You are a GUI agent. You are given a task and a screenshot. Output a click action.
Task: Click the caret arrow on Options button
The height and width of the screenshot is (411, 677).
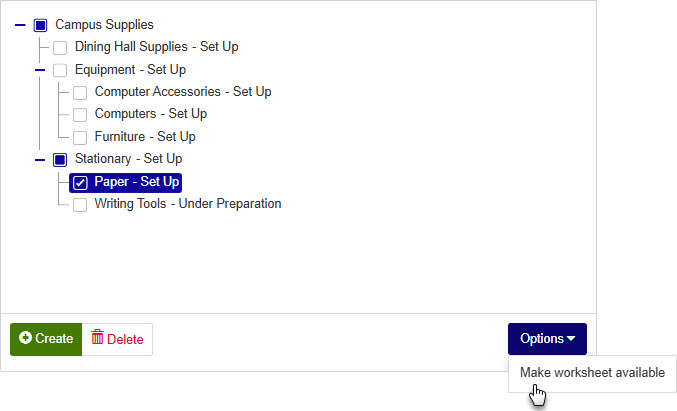pyautogui.click(x=571, y=339)
